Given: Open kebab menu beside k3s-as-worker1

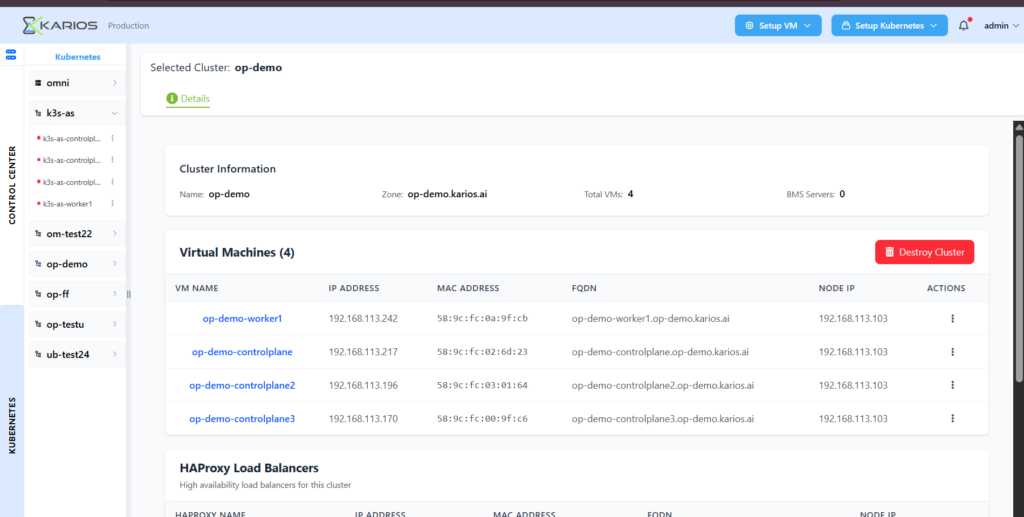Looking at the screenshot, I should click(x=112, y=204).
